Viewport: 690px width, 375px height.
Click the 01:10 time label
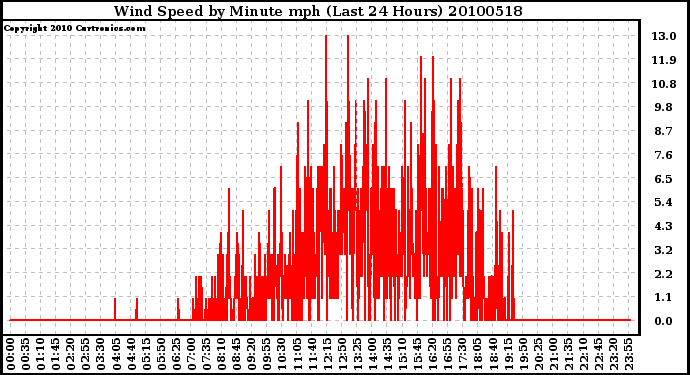(x=40, y=355)
